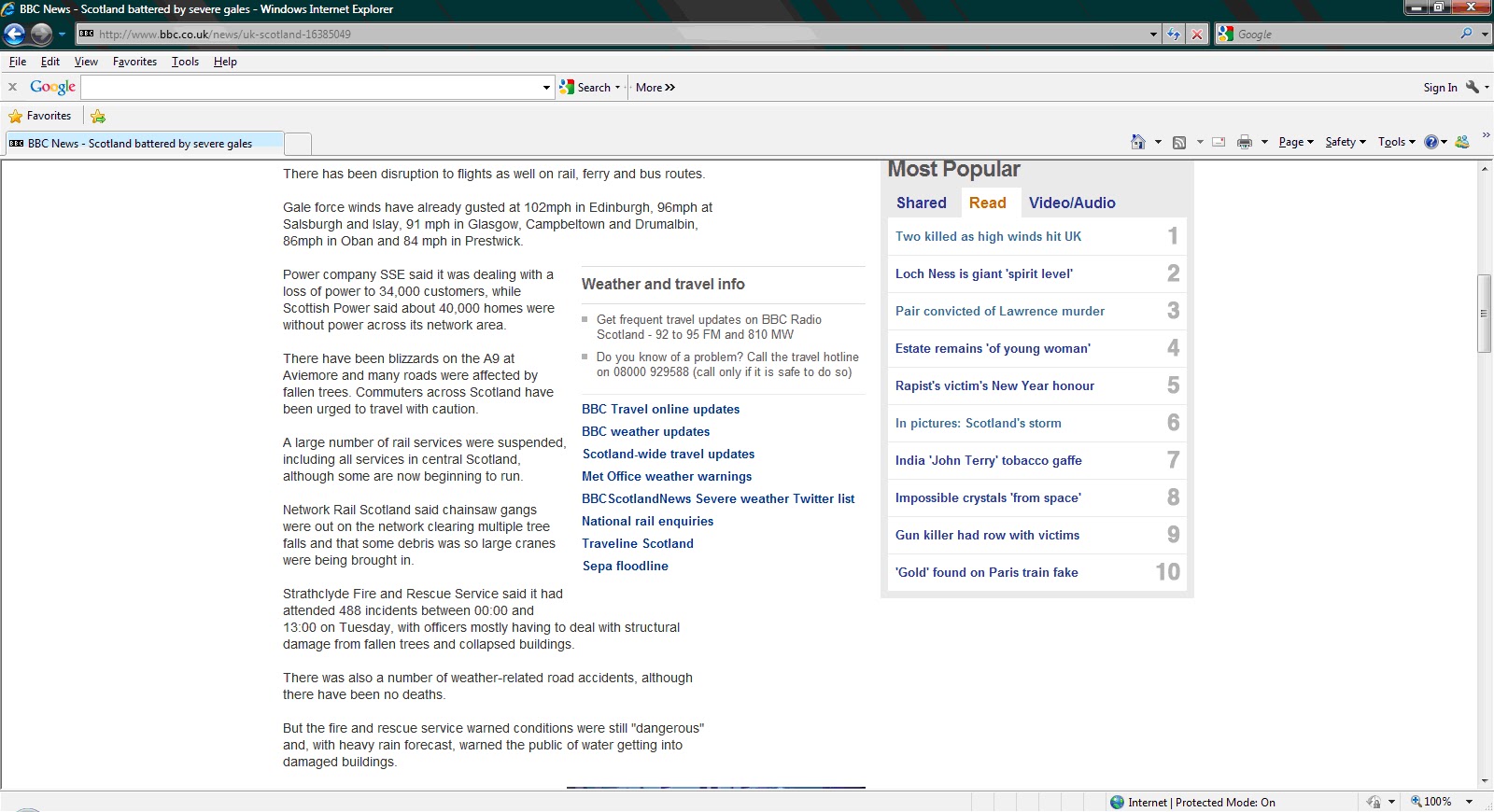Stop loading with the red X icon
Viewport: 1494px width, 812px height.
pos(1197,35)
